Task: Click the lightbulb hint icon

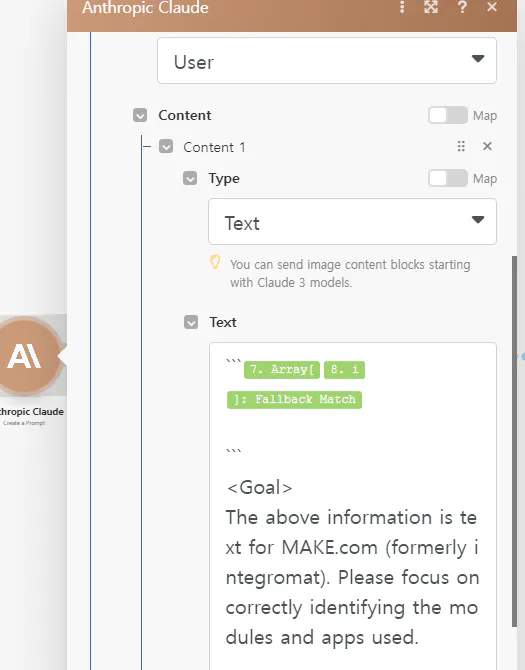Action: 215,262
